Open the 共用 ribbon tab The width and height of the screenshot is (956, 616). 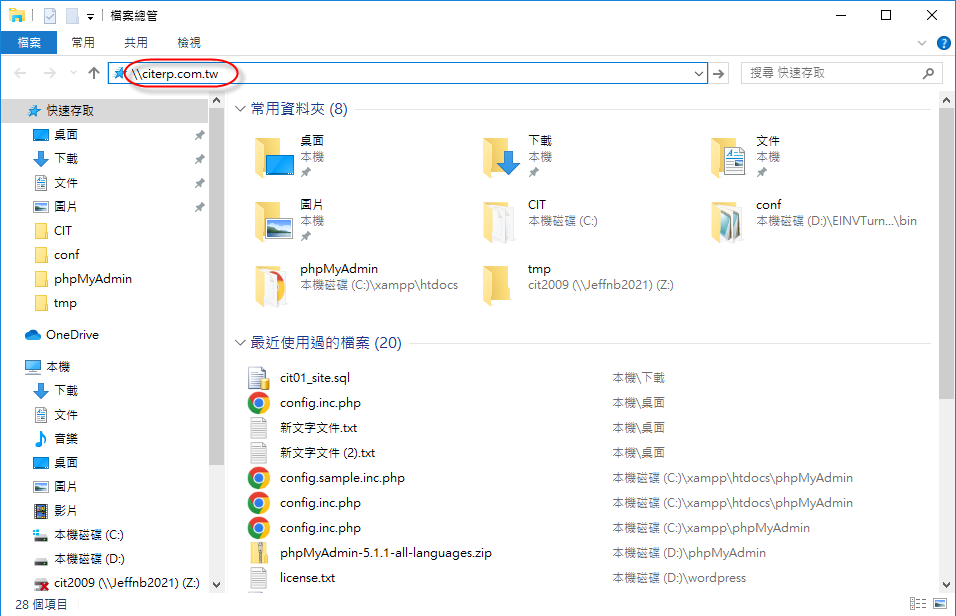[136, 43]
